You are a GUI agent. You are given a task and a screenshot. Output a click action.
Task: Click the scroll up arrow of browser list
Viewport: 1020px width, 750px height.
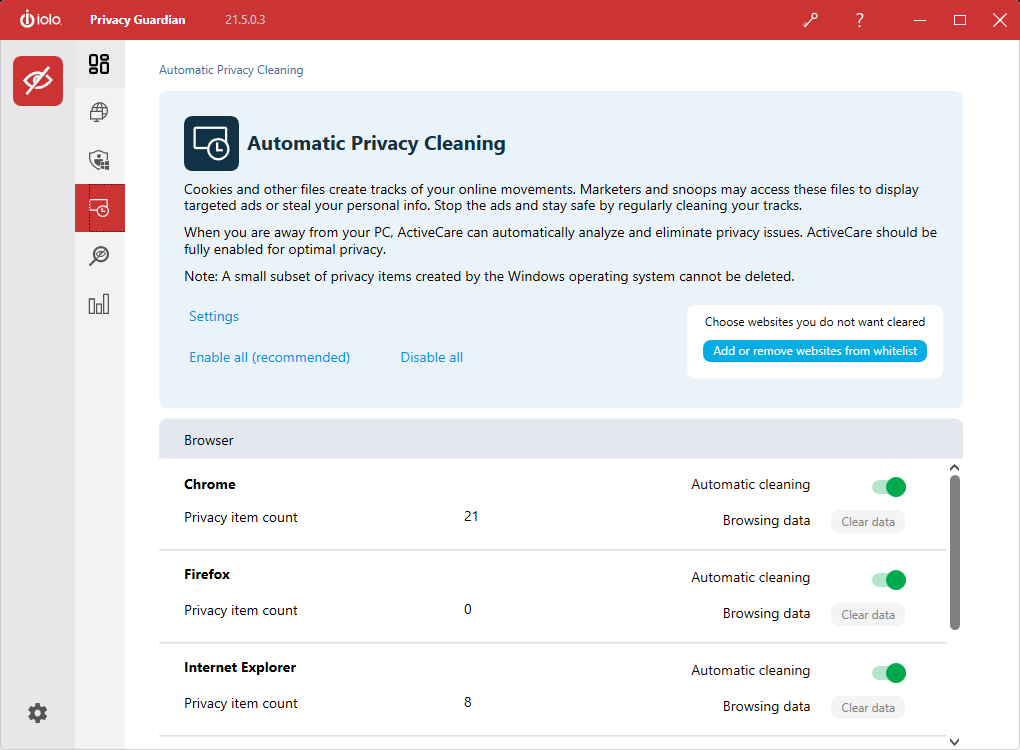[954, 468]
